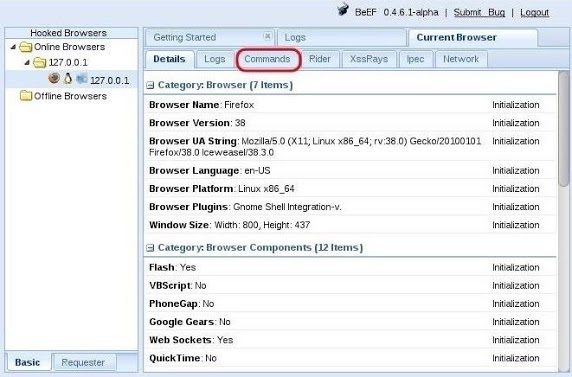Collapse the Browser Components category group

click(150, 248)
